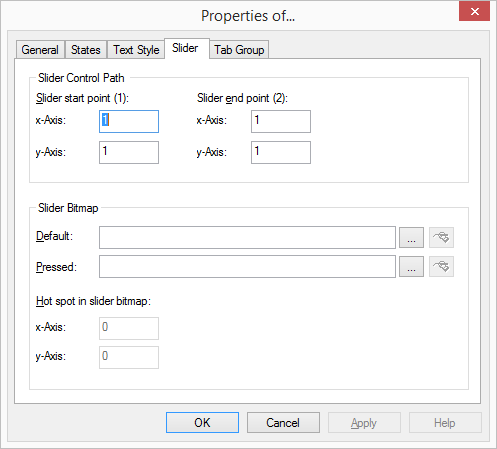Browse for Default slider bitmap with ellipsis button
This screenshot has width=497, height=449.
[x=411, y=237]
